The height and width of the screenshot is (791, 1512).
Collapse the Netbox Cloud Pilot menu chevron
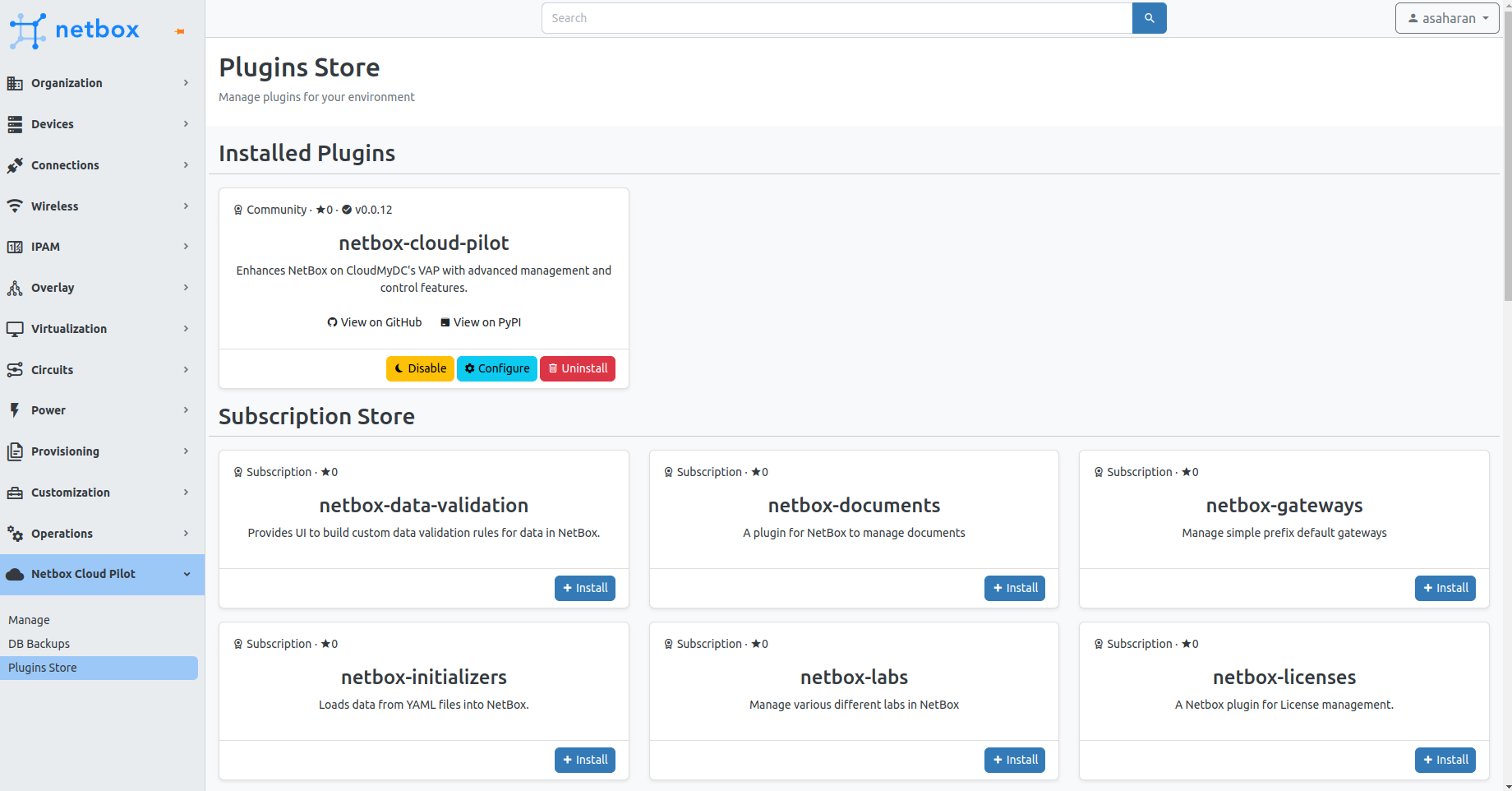click(x=187, y=574)
